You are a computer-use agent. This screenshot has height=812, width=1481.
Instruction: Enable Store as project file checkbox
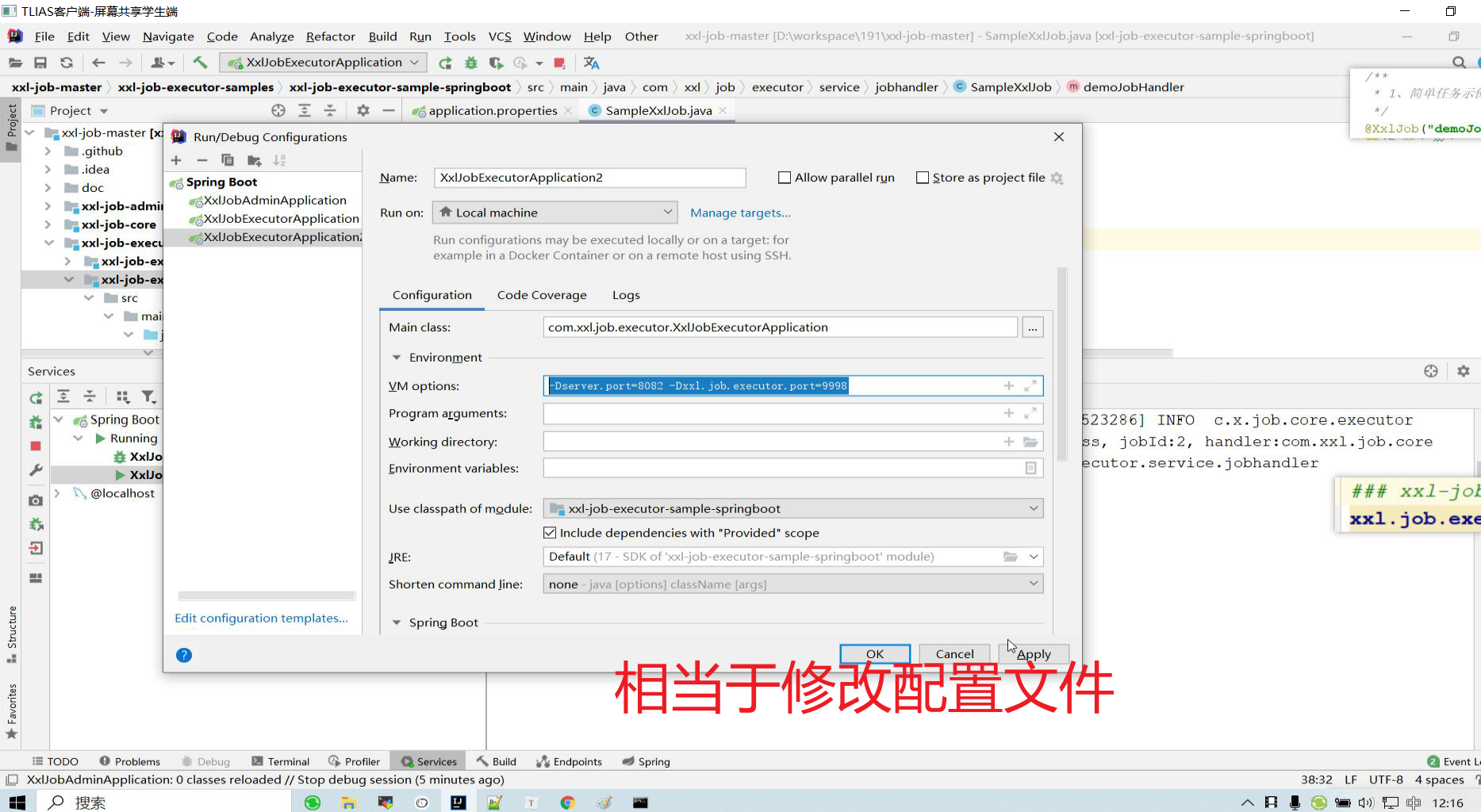click(923, 178)
